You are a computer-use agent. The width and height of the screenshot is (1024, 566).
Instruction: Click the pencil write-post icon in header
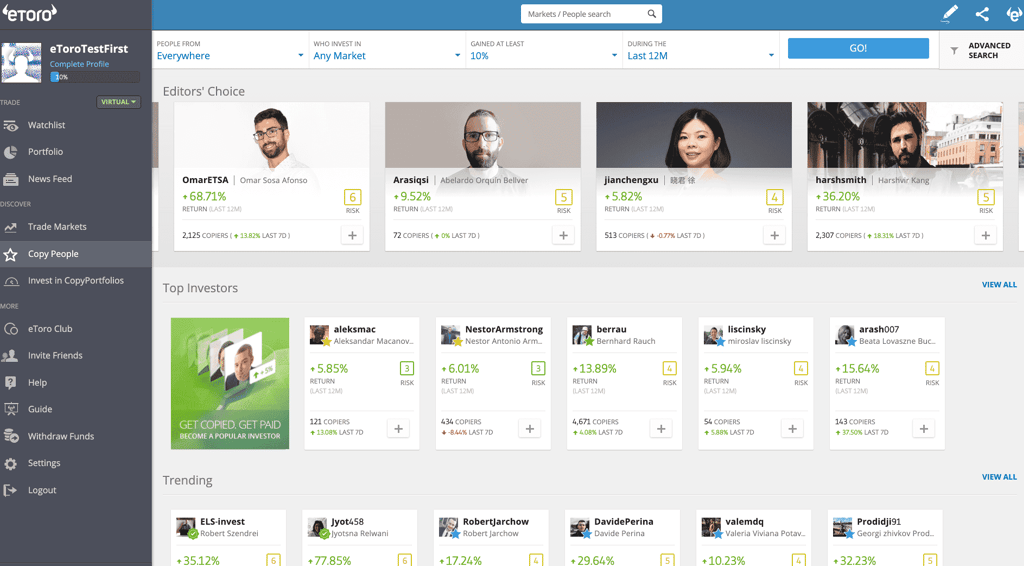coord(950,14)
